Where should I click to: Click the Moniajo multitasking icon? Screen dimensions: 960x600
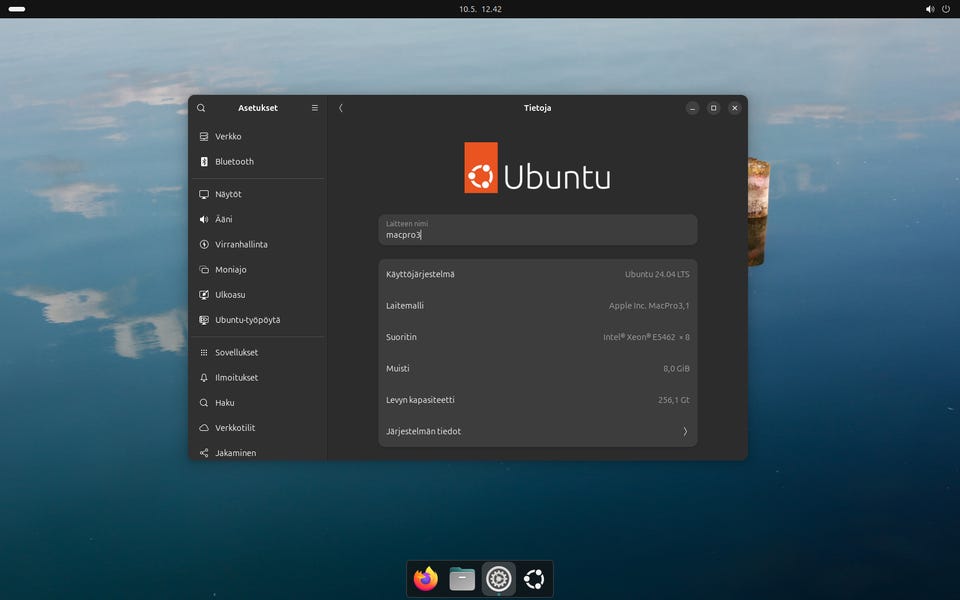[x=204, y=269]
